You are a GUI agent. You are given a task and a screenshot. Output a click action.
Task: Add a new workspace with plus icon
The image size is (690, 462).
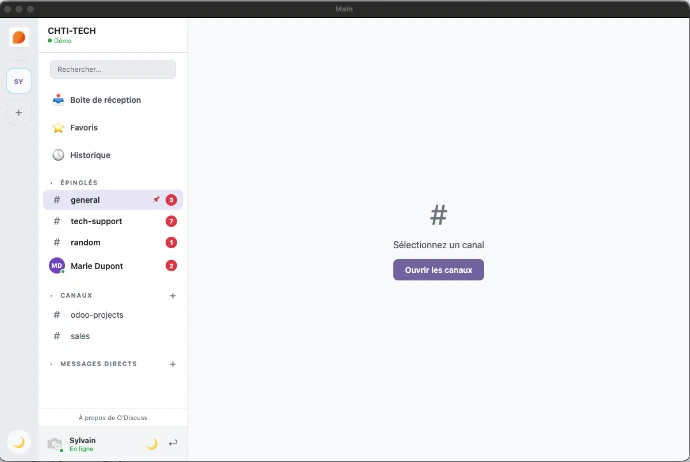coord(18,113)
